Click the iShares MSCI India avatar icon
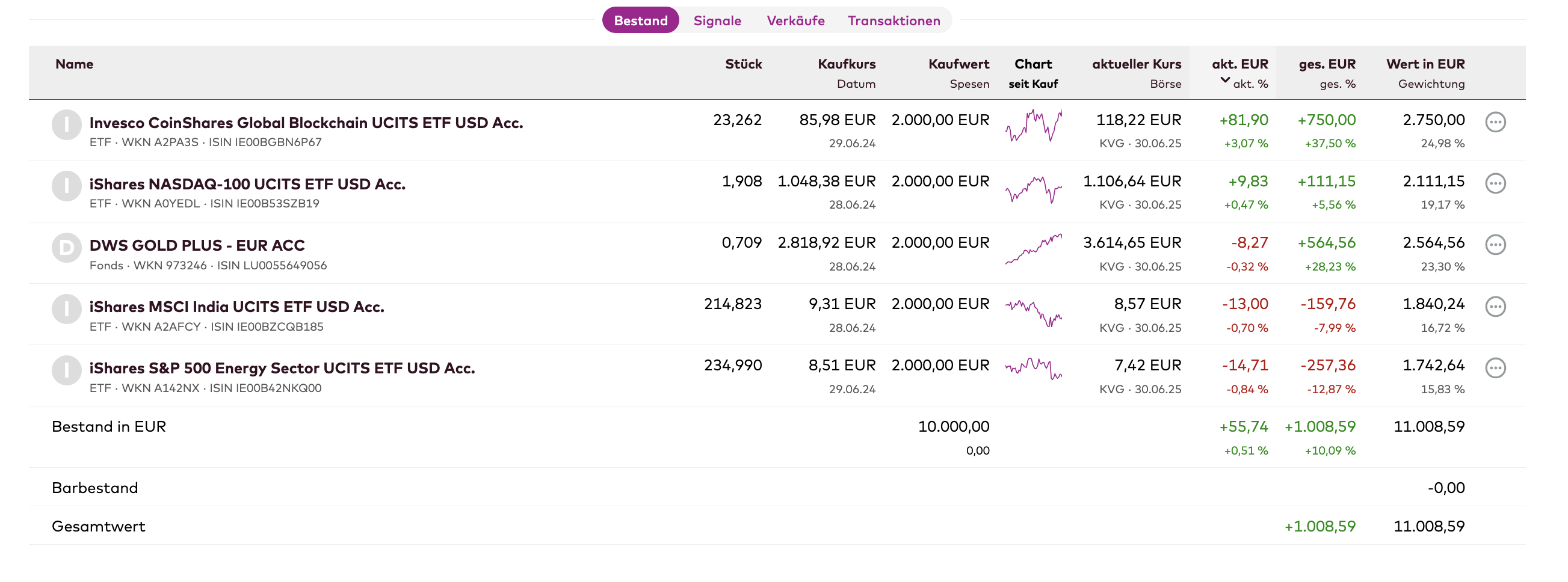1568x582 pixels. [x=66, y=310]
